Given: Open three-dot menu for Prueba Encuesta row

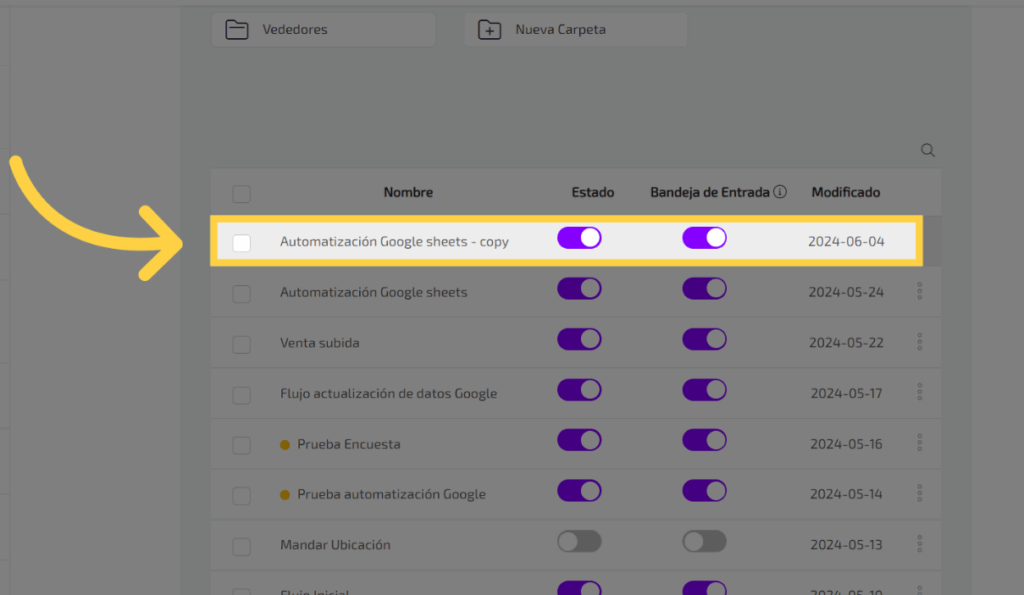Looking at the screenshot, I should coord(920,442).
